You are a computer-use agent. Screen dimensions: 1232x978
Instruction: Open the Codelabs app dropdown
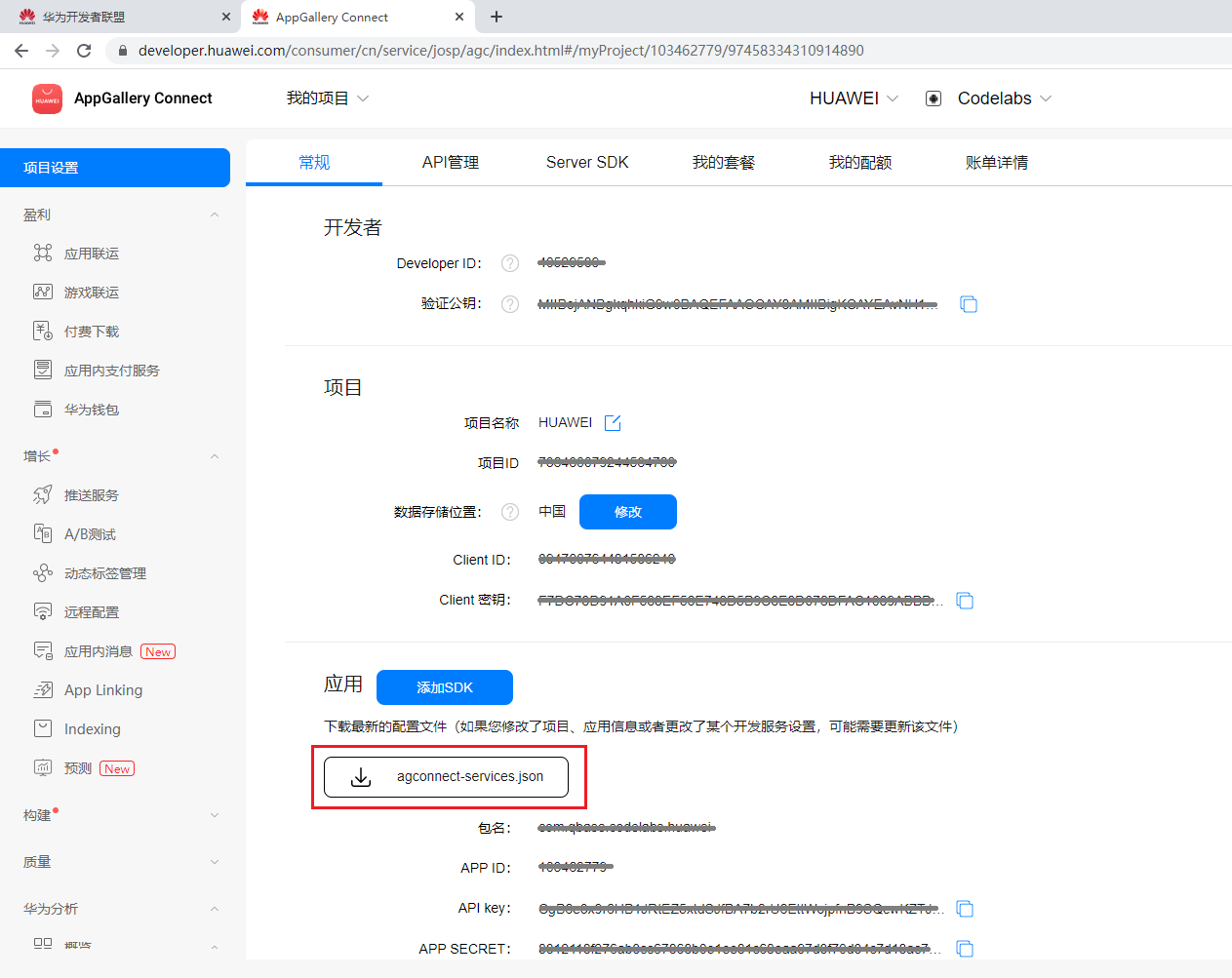click(x=1004, y=98)
